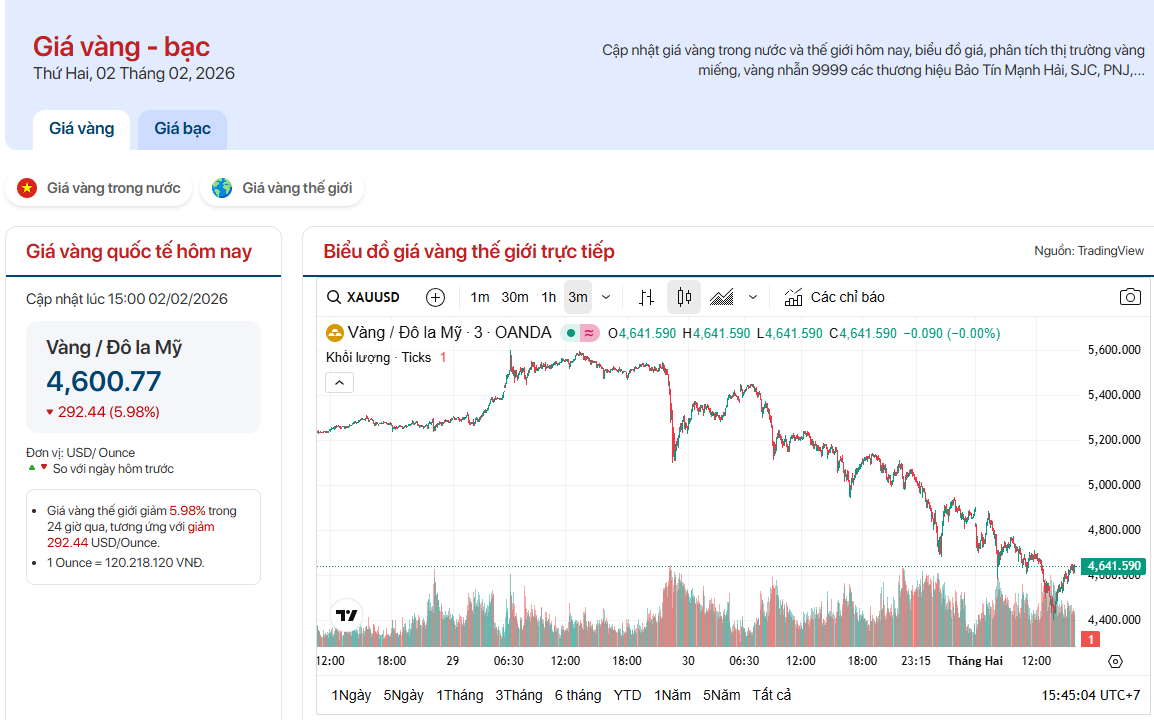Take a chart snapshot with camera icon
This screenshot has width=1154, height=720.
pyautogui.click(x=1130, y=297)
